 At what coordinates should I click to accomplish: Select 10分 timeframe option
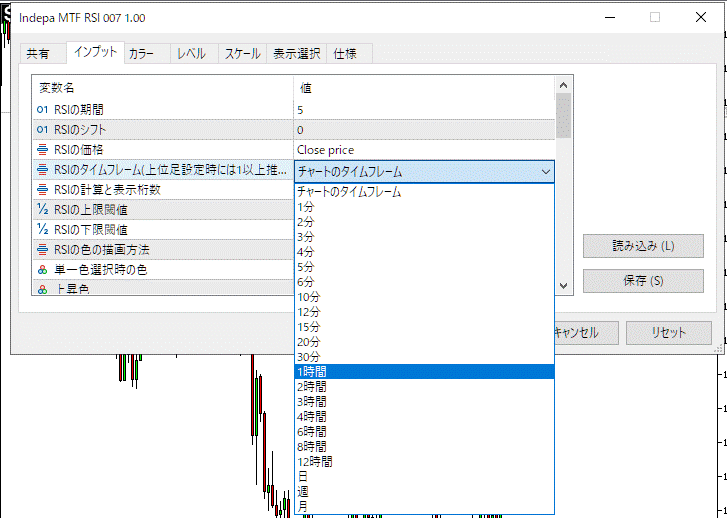pyautogui.click(x=424, y=297)
